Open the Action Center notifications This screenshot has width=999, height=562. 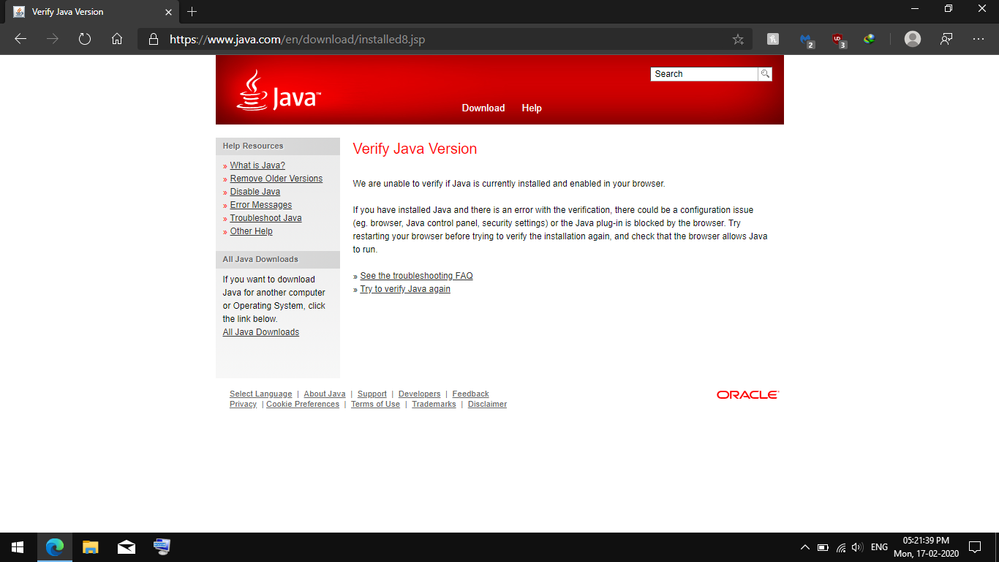coord(975,547)
